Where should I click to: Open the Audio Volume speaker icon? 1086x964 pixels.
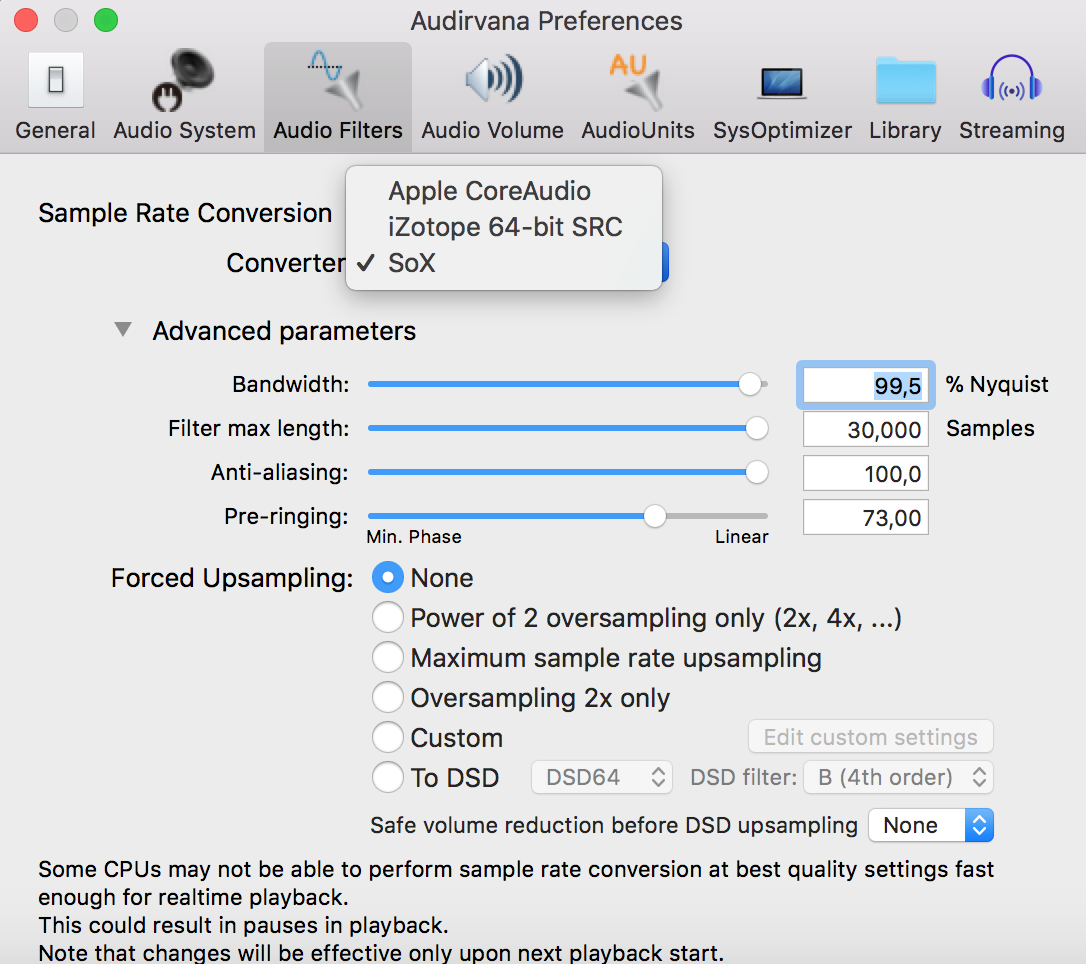(492, 80)
